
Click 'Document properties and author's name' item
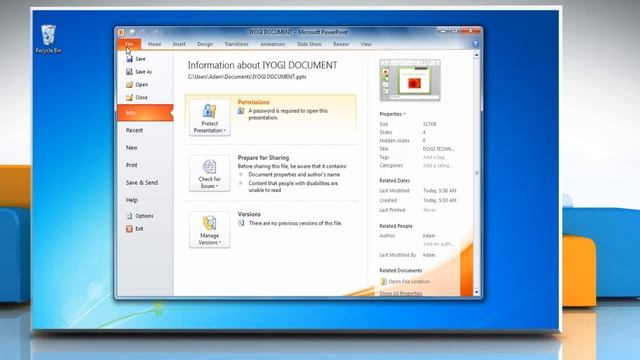click(x=294, y=175)
